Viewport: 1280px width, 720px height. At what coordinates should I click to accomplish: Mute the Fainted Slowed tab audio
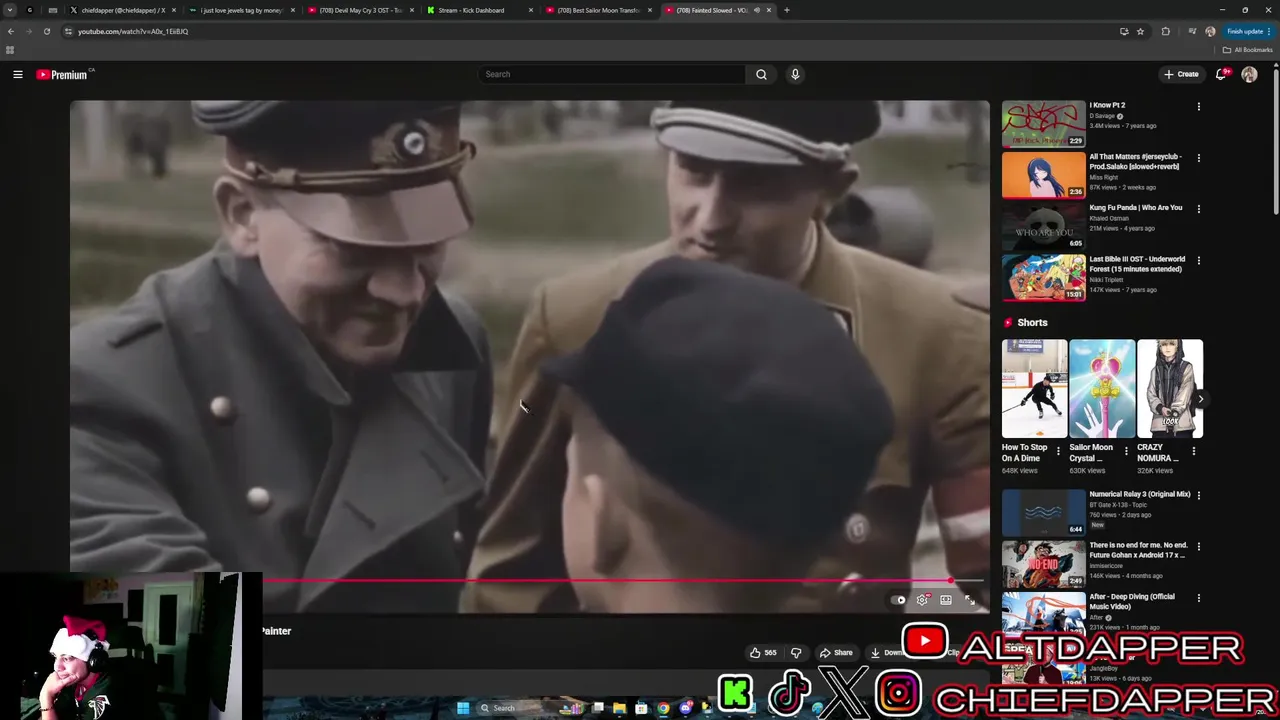[x=756, y=10]
